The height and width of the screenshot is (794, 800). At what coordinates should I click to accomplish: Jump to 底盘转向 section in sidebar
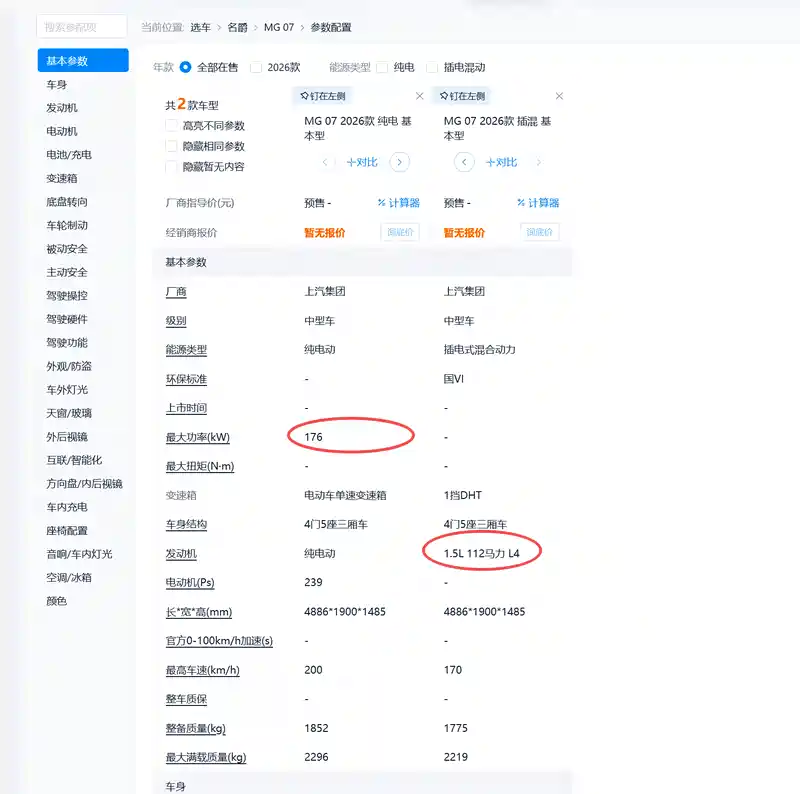pyautogui.click(x=67, y=202)
